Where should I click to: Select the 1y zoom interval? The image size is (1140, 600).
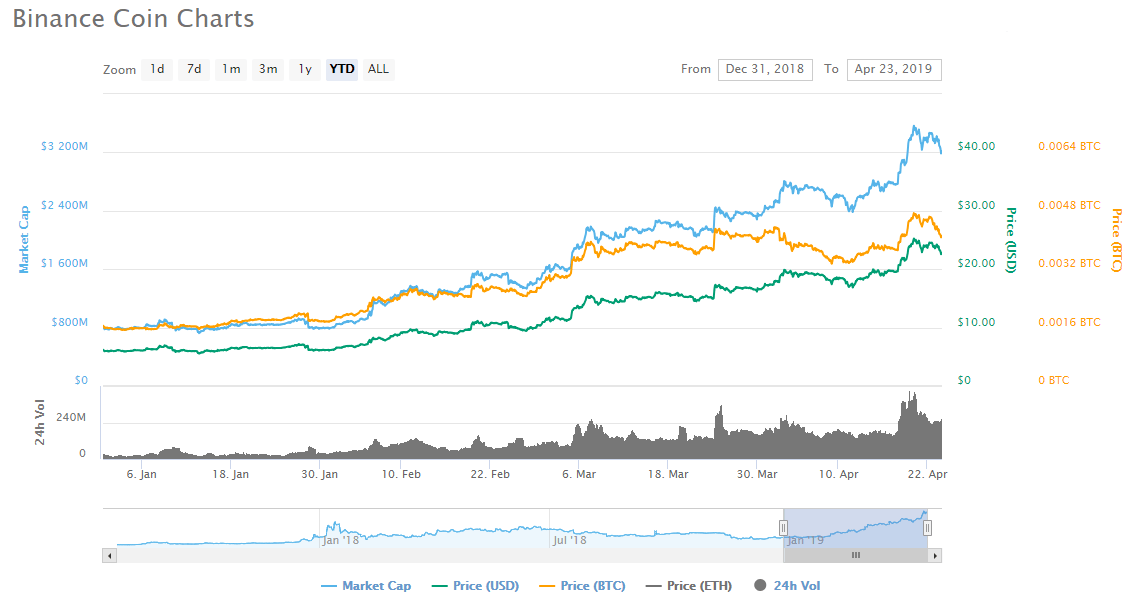point(304,69)
